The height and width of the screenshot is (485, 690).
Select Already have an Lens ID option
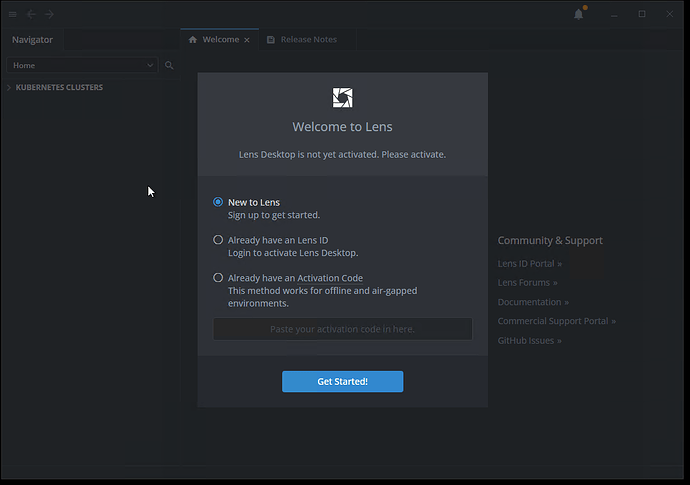pos(218,240)
